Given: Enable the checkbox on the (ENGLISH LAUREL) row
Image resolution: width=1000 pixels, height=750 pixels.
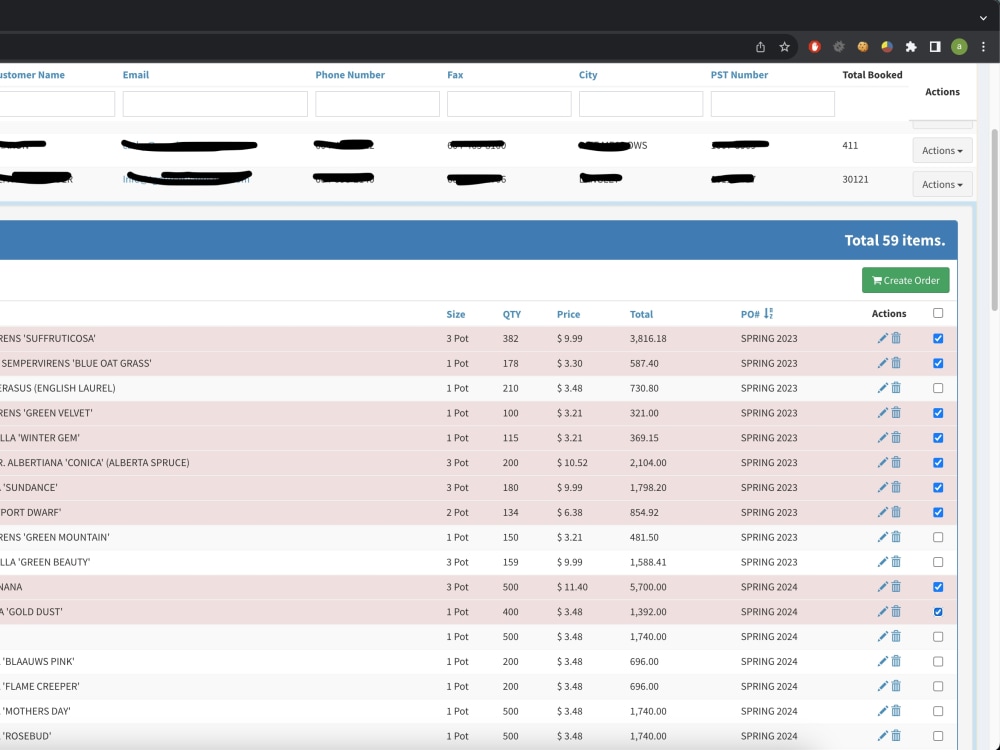Looking at the screenshot, I should [x=937, y=388].
